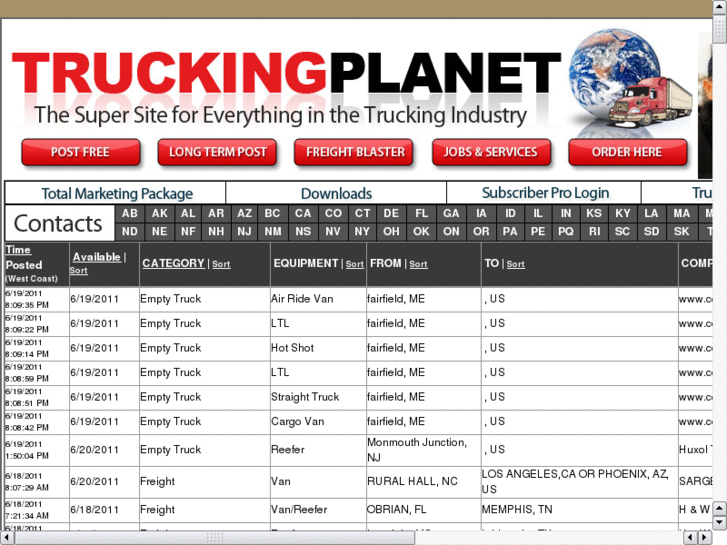Image resolution: width=727 pixels, height=545 pixels.
Task: Select the AB province contacts link
Action: (x=130, y=213)
